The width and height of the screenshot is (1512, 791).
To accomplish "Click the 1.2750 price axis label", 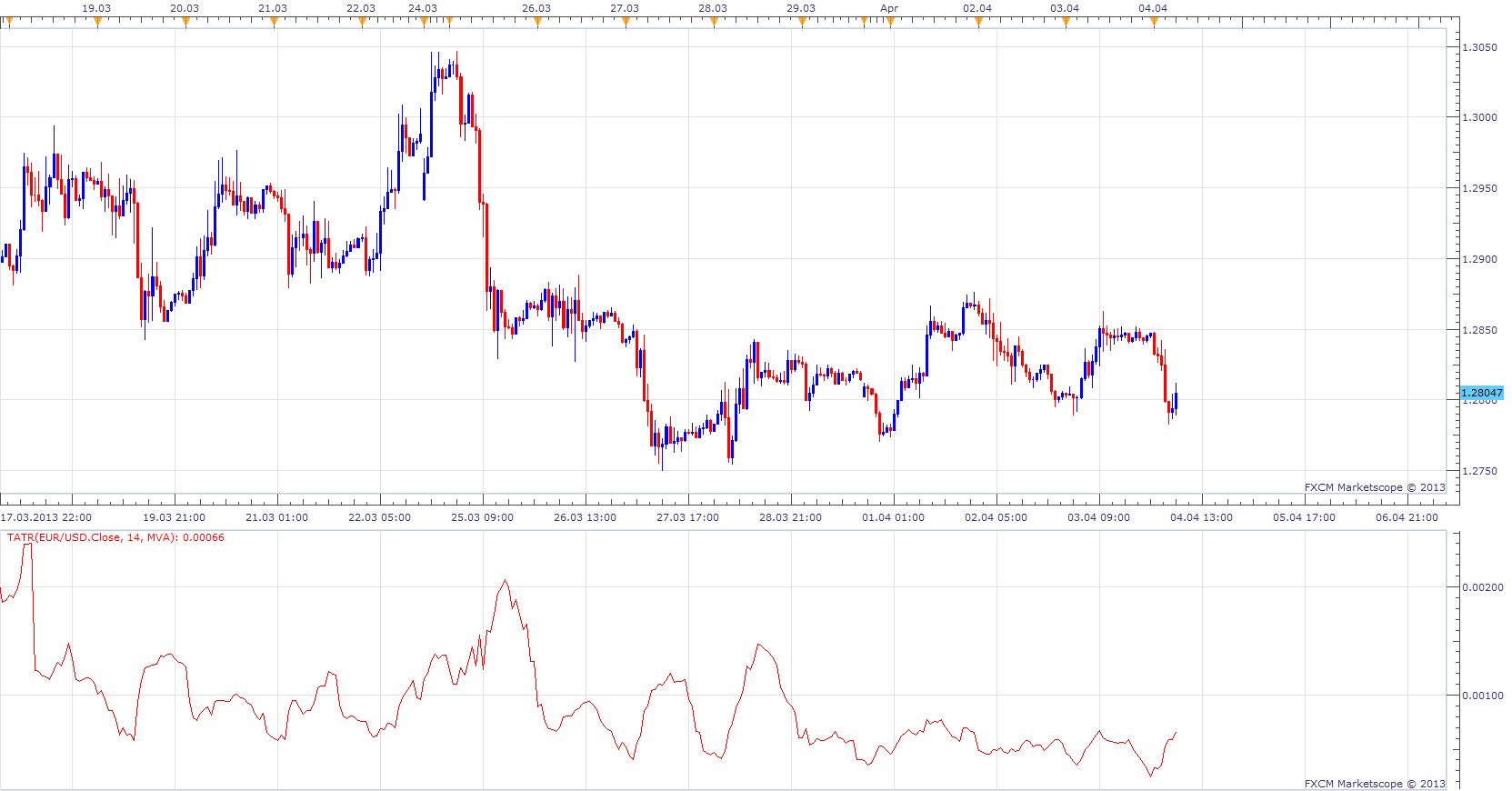I will pos(1479,471).
